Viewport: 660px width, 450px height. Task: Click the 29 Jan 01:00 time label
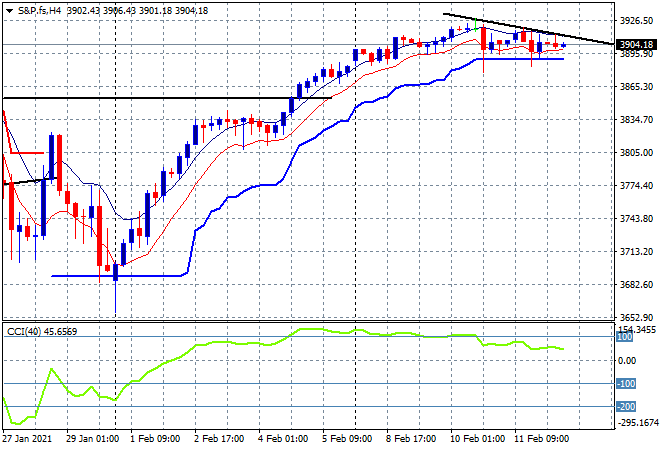coord(92,439)
